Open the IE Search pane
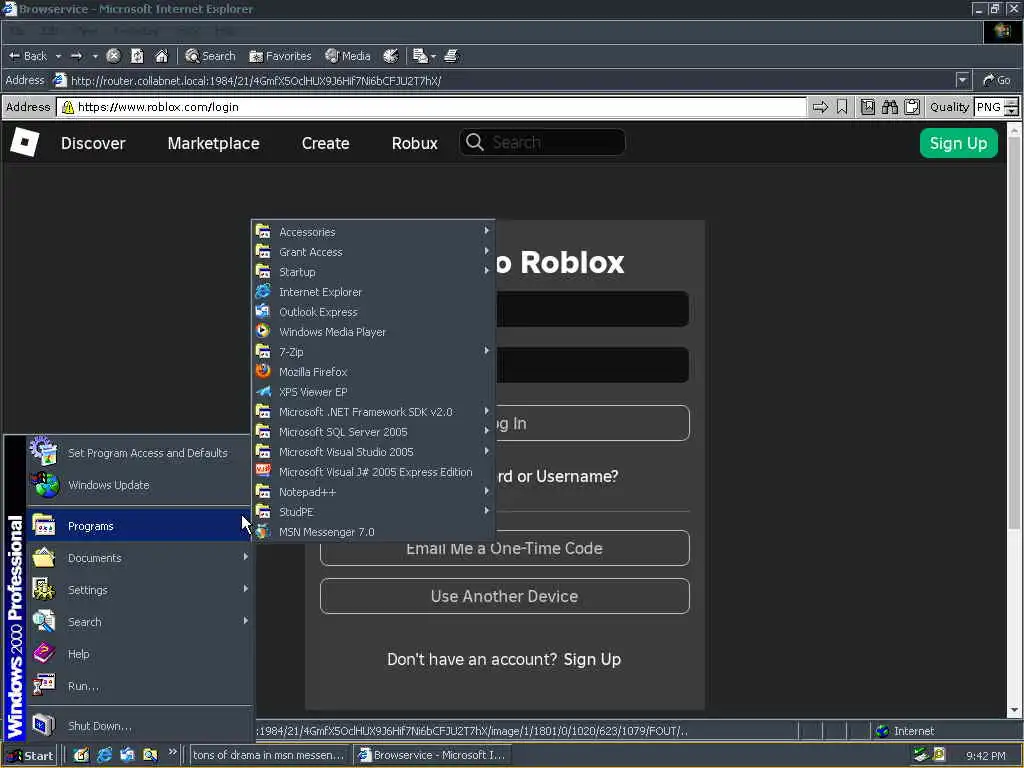The width and height of the screenshot is (1024, 768). coord(210,56)
